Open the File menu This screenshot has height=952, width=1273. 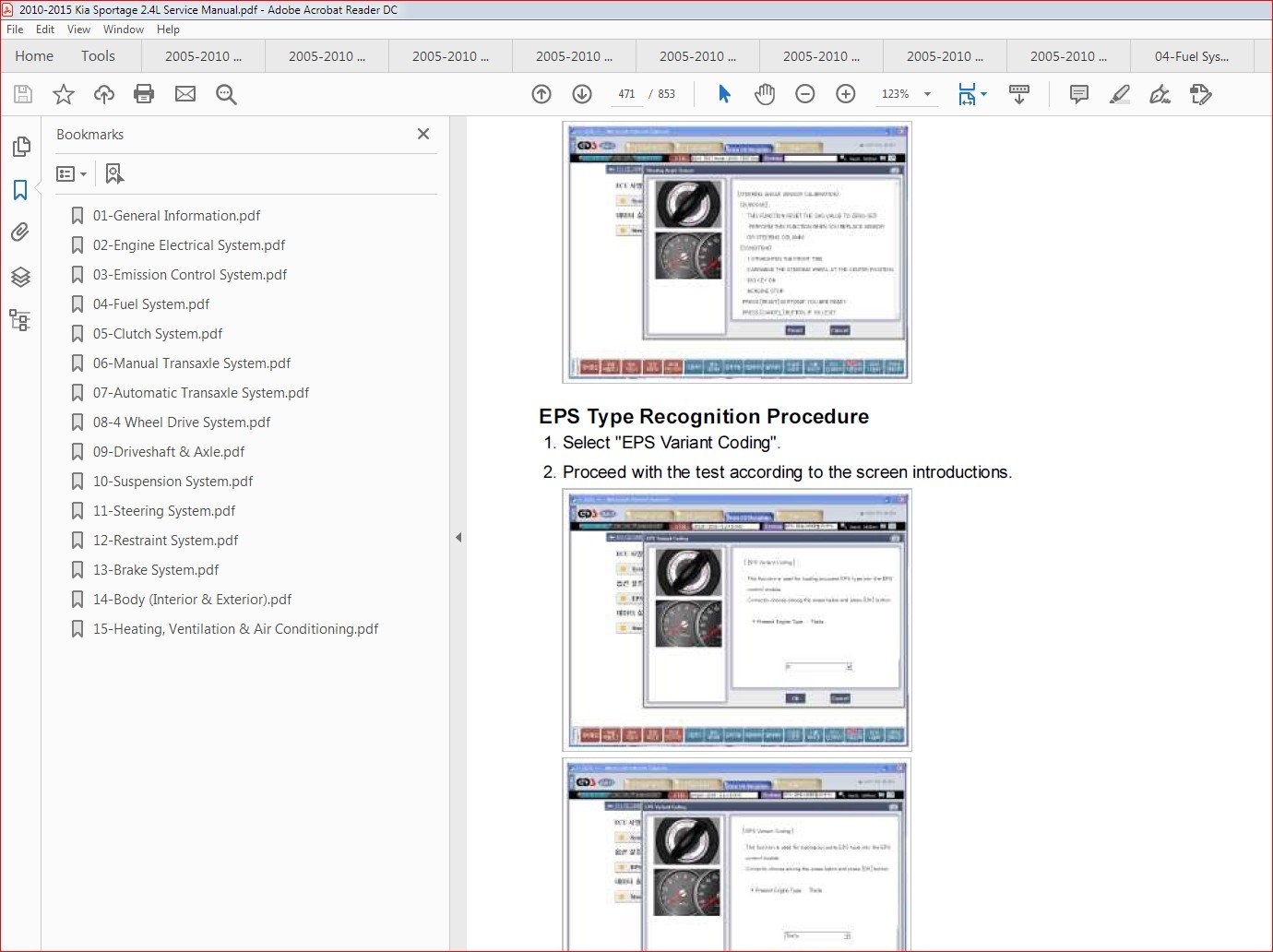[x=15, y=30]
